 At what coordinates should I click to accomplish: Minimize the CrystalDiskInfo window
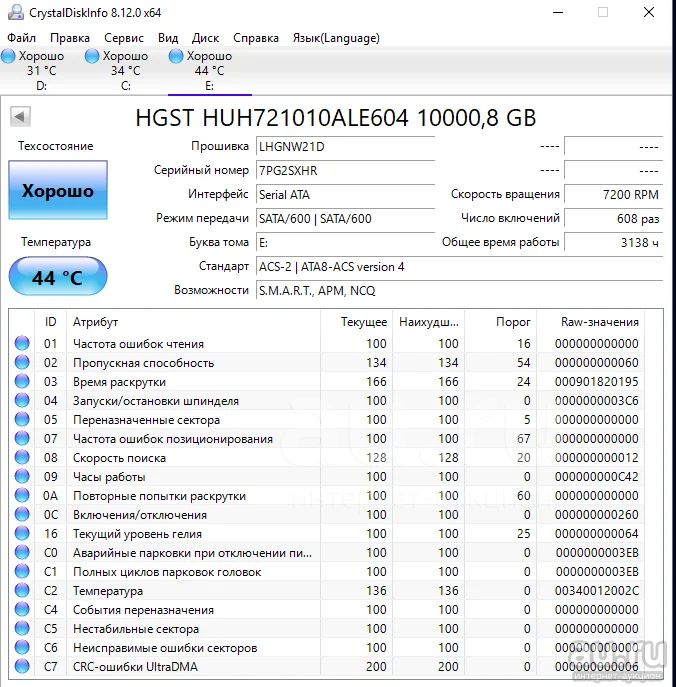point(558,12)
